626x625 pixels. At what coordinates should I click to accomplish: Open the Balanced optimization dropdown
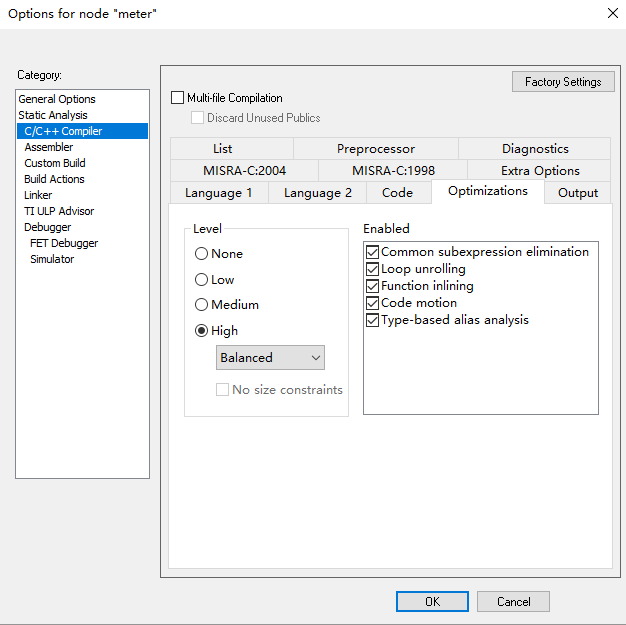(x=270, y=357)
